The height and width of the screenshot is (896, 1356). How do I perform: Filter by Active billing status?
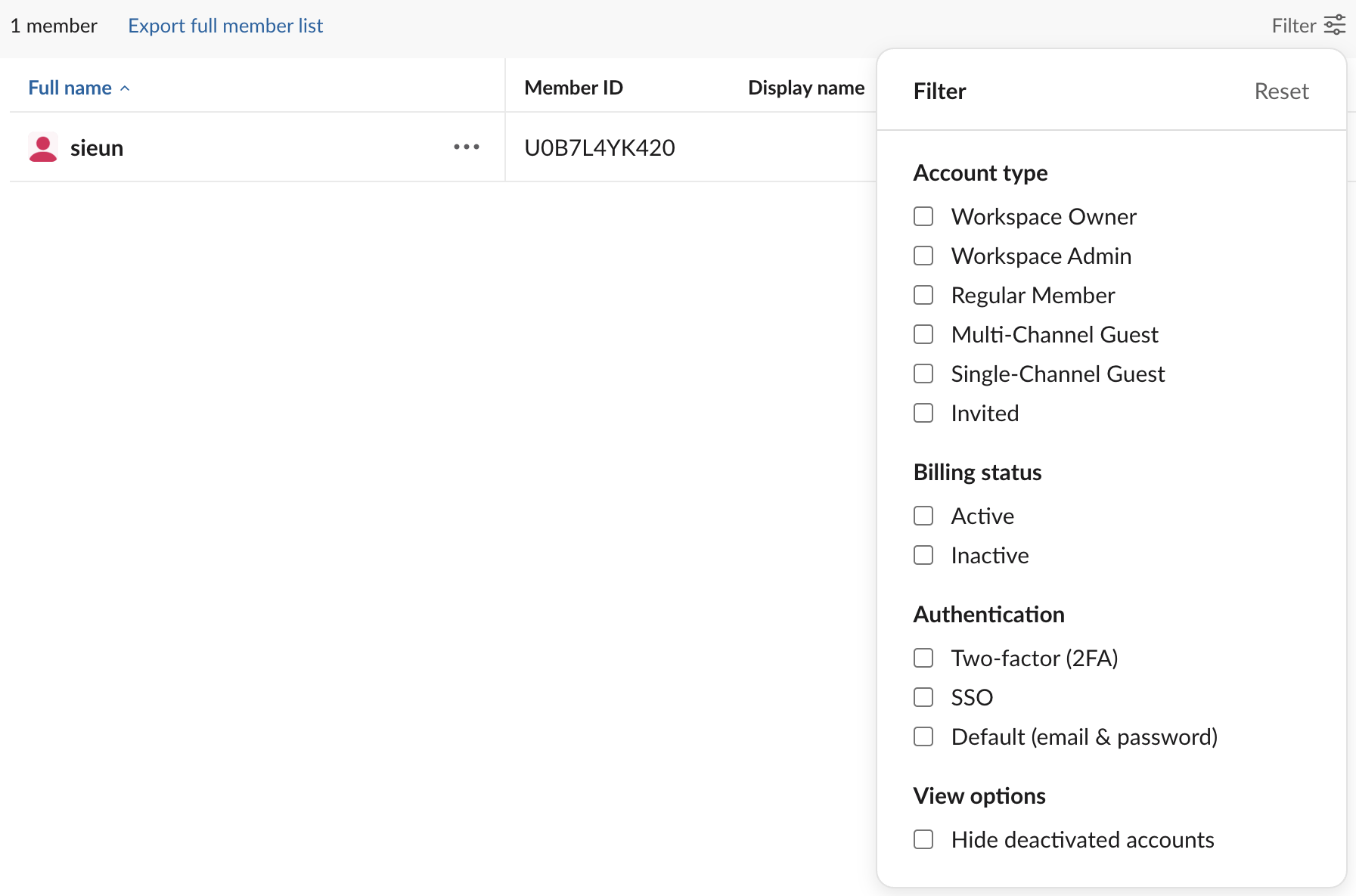923,516
